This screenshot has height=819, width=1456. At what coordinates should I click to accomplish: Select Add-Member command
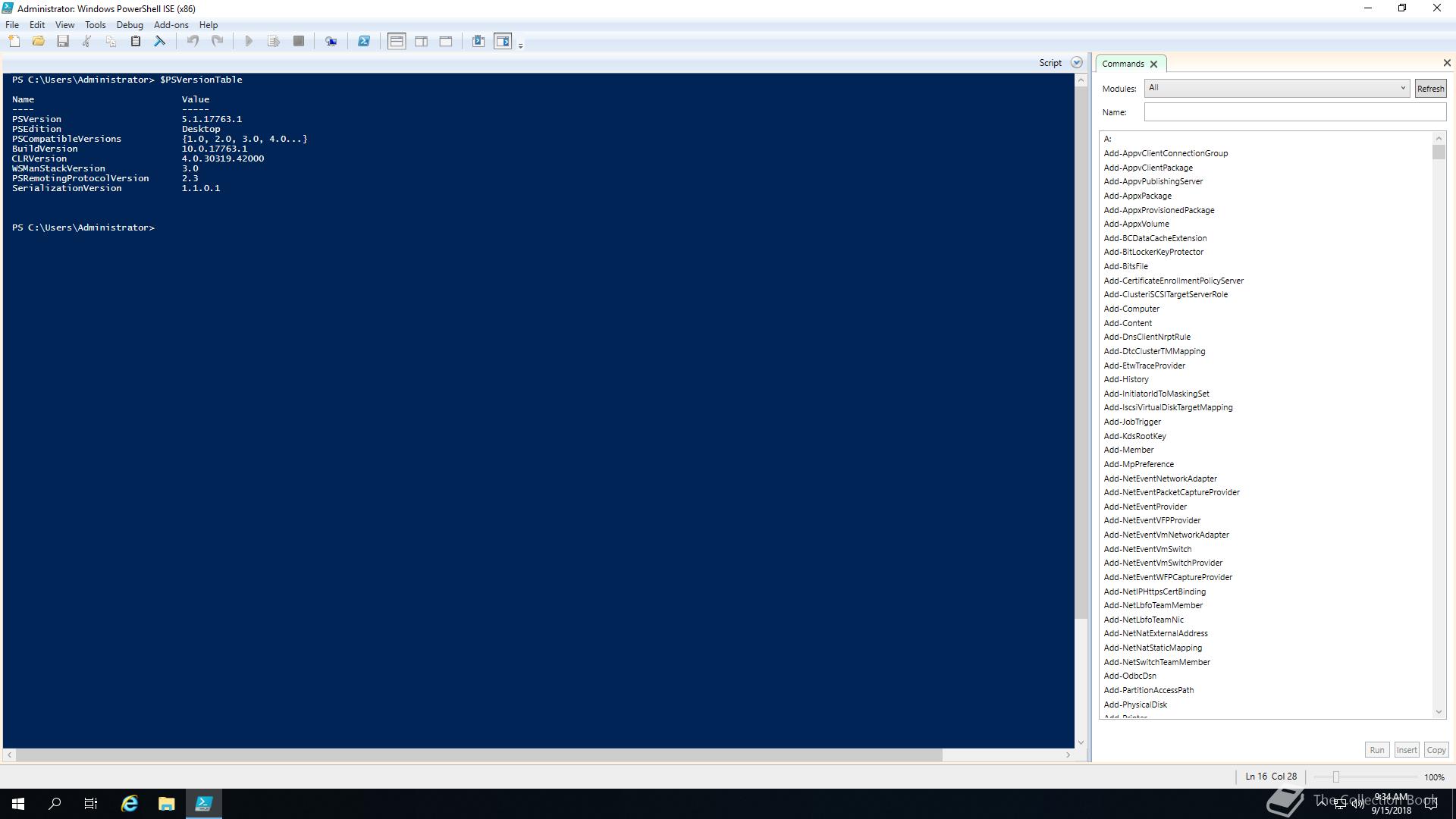tap(1128, 450)
